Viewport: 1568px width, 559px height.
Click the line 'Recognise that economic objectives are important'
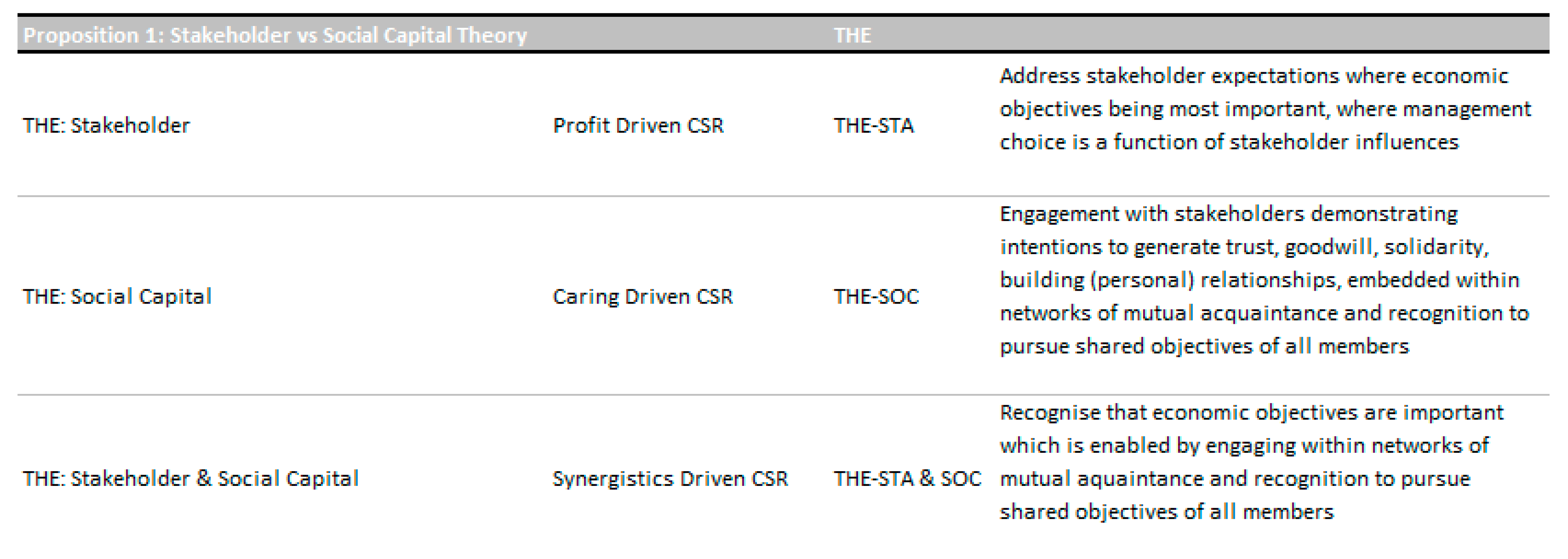point(1251,412)
